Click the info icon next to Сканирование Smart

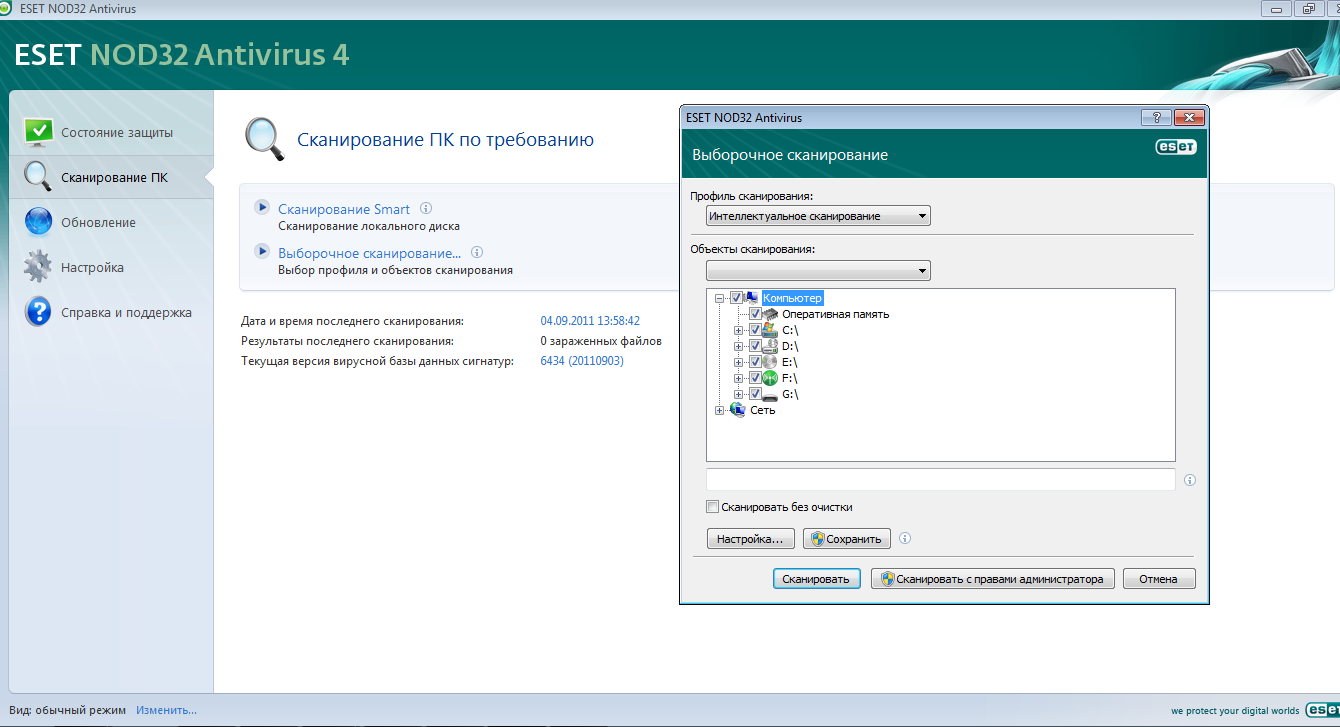(426, 209)
